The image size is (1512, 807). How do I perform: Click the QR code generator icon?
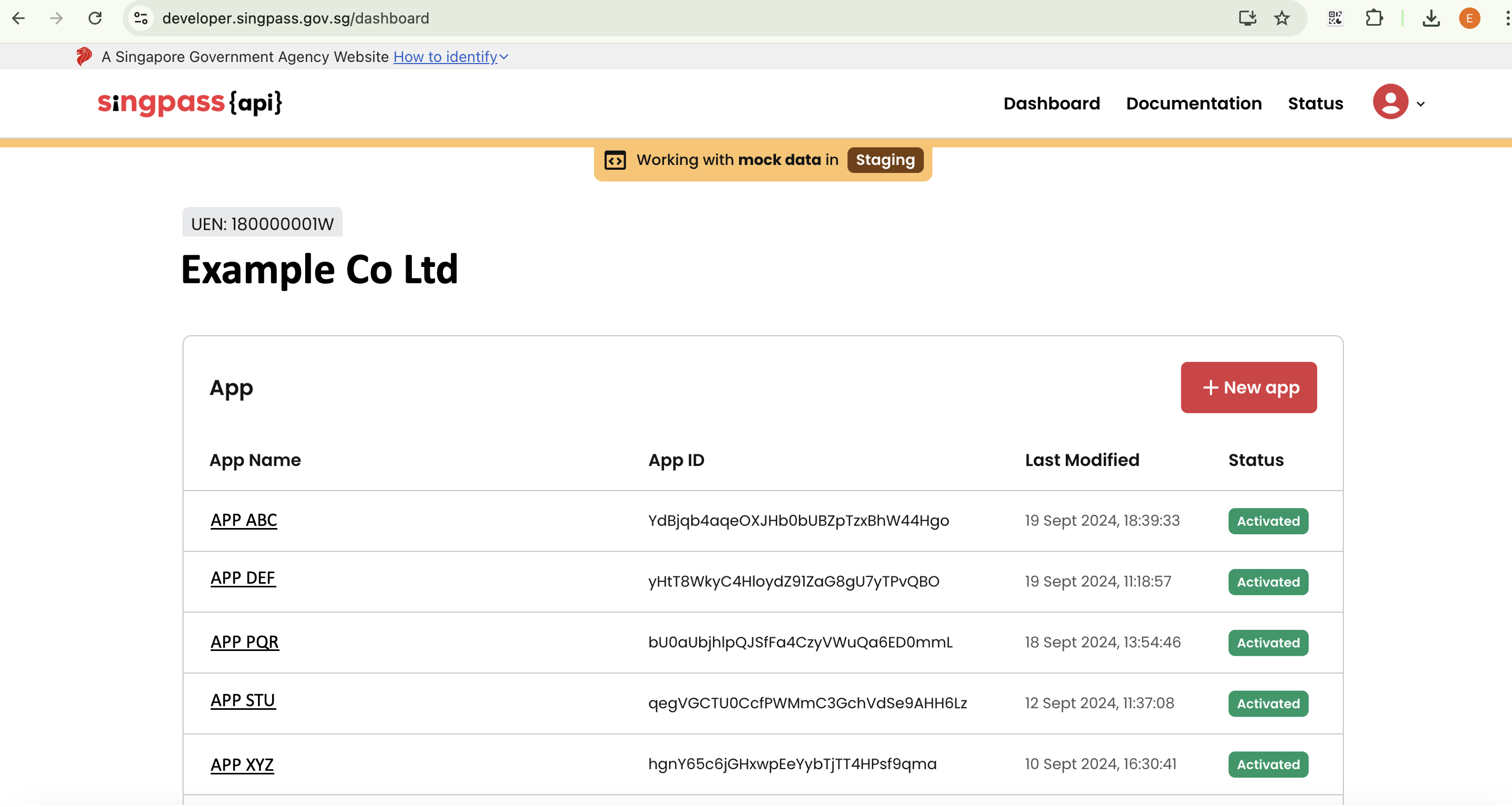coord(1335,18)
